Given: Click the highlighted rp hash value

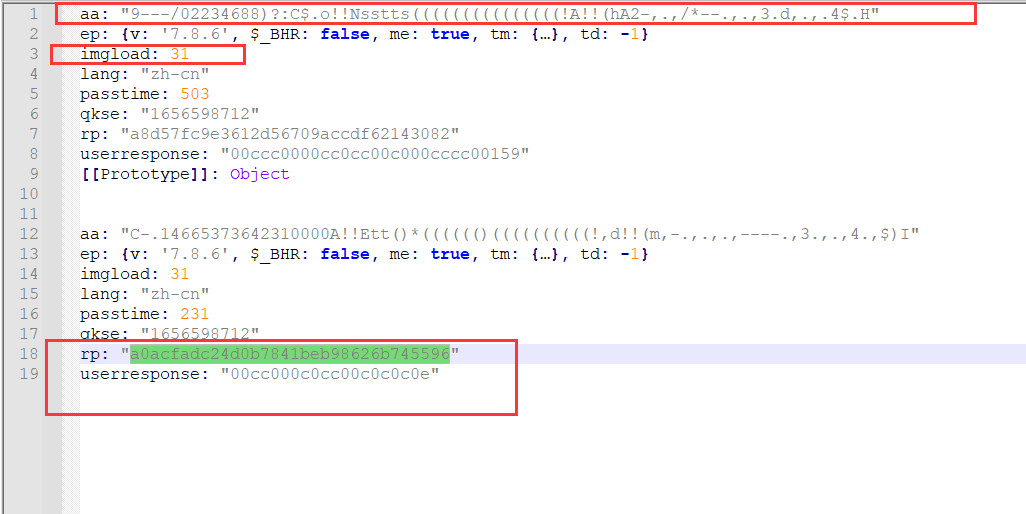Looking at the screenshot, I should coord(290,354).
